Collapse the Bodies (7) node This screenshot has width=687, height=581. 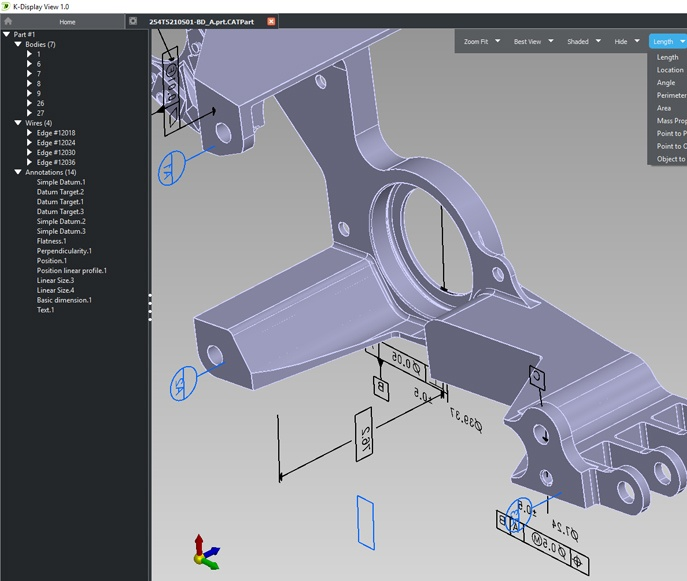click(x=18, y=45)
